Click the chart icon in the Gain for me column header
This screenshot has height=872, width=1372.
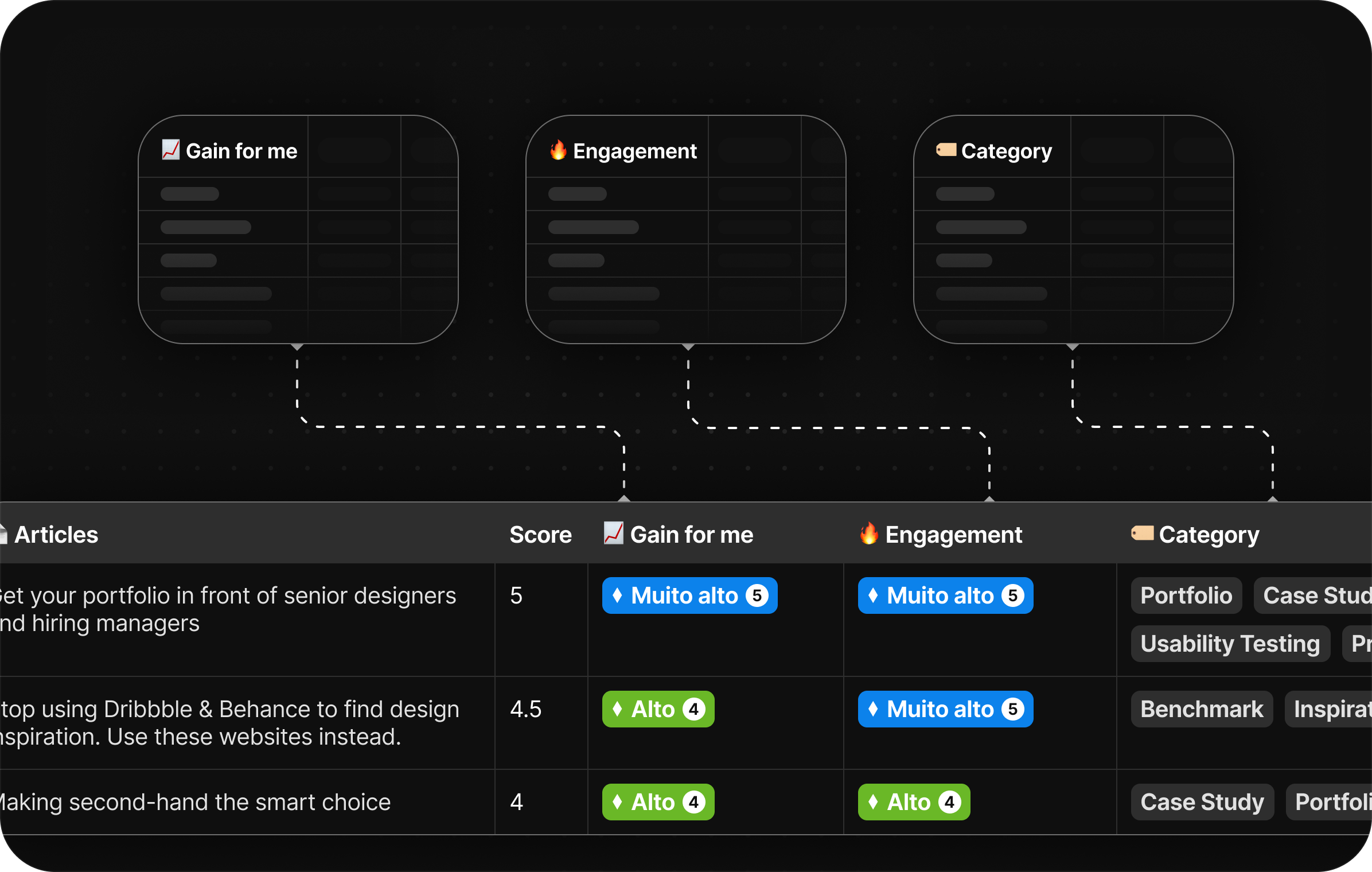click(x=614, y=533)
